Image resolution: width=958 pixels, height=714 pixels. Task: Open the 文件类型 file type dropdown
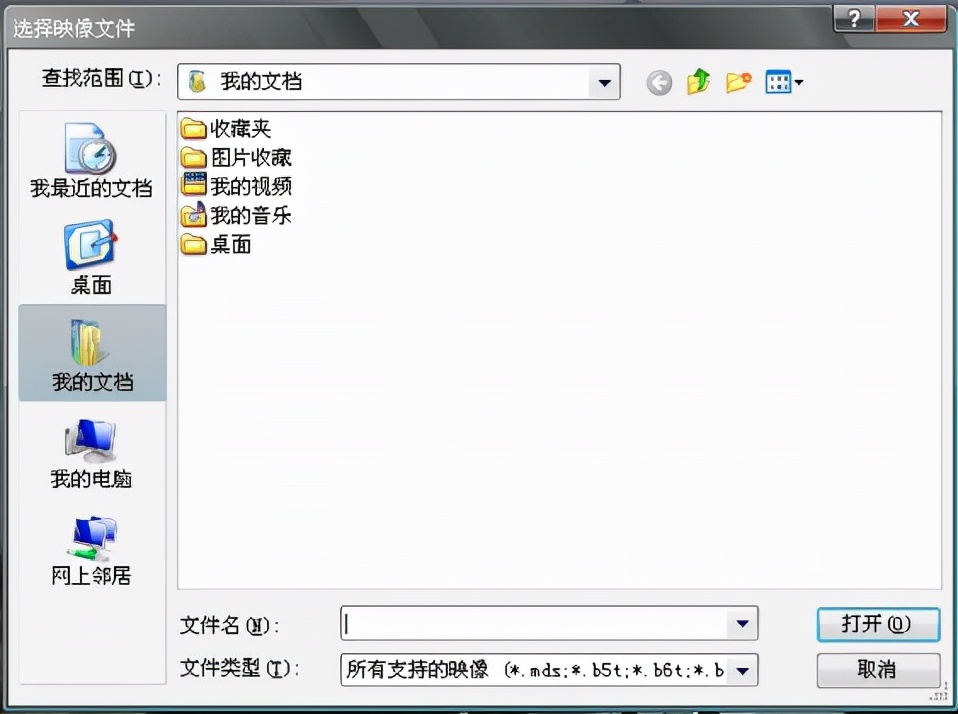(740, 671)
